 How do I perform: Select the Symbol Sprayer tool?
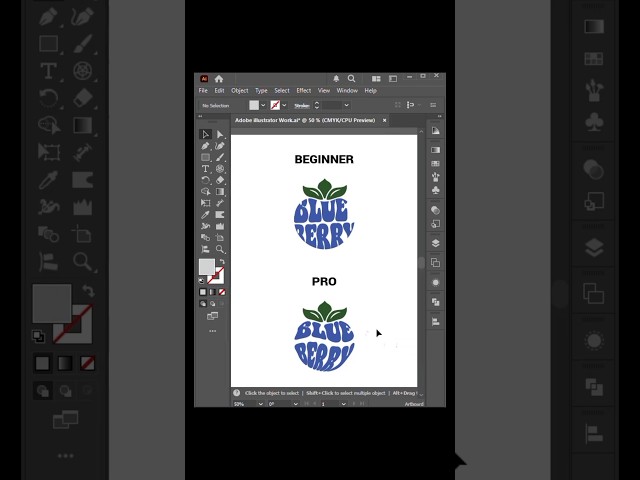[x=205, y=226]
